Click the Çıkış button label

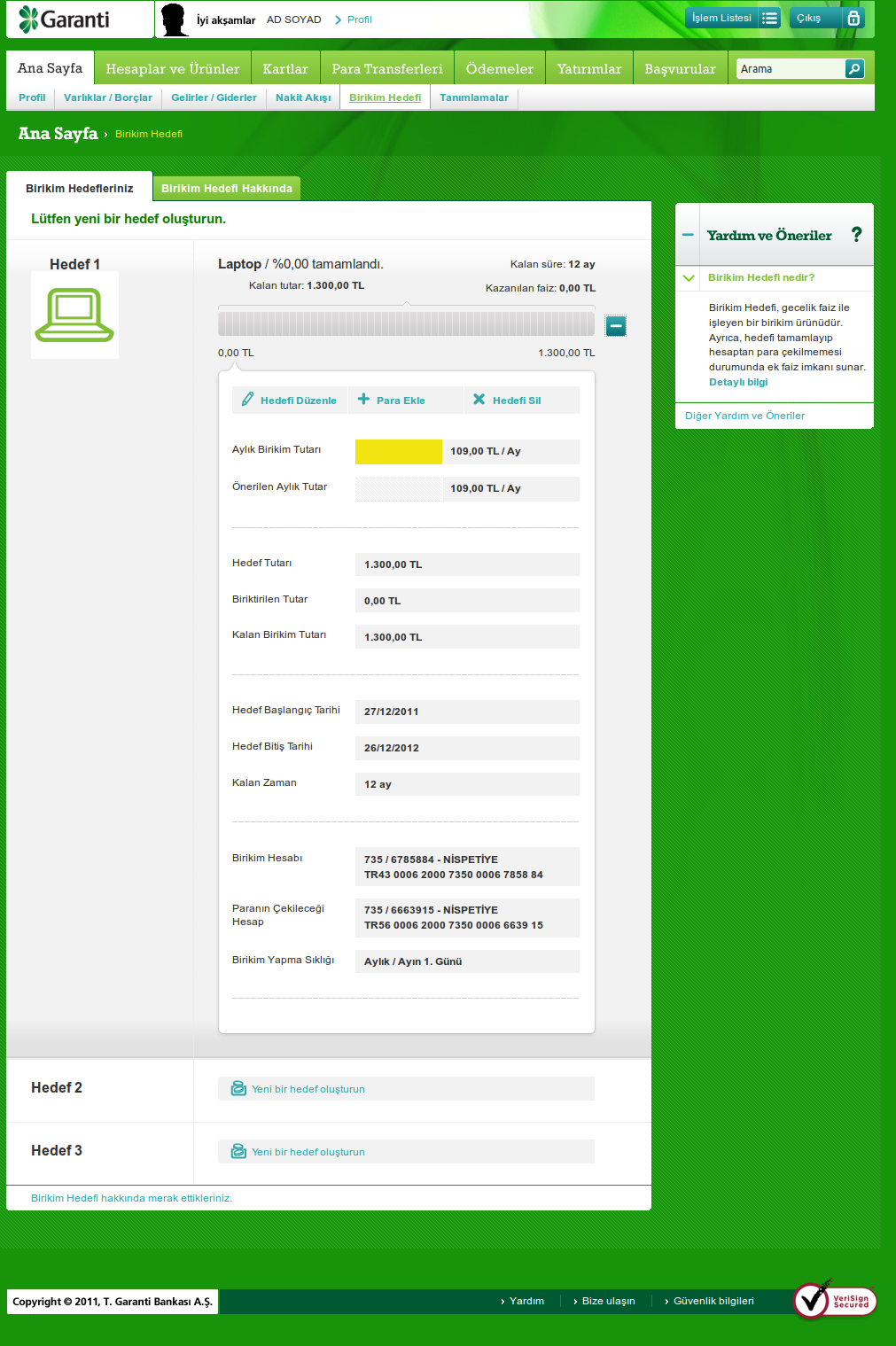click(x=808, y=18)
